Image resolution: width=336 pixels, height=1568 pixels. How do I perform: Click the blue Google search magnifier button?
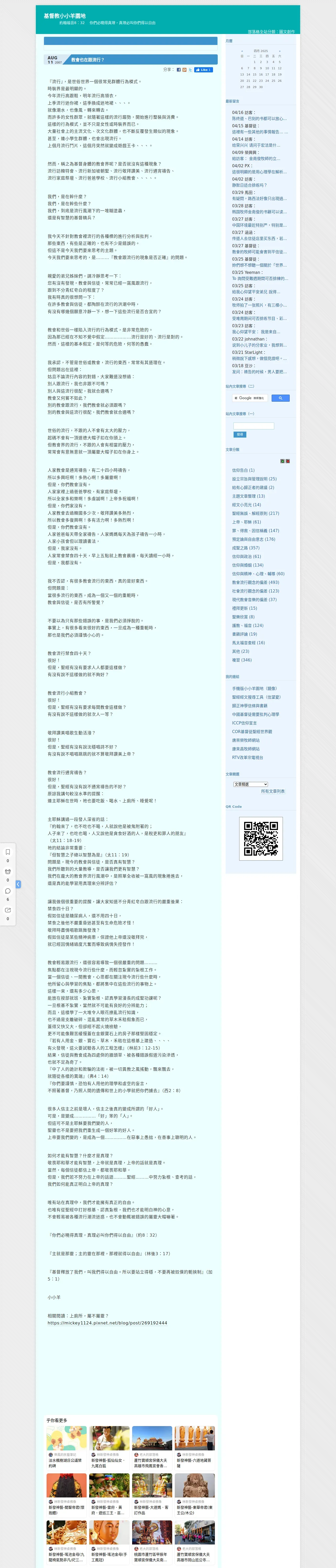(280, 398)
